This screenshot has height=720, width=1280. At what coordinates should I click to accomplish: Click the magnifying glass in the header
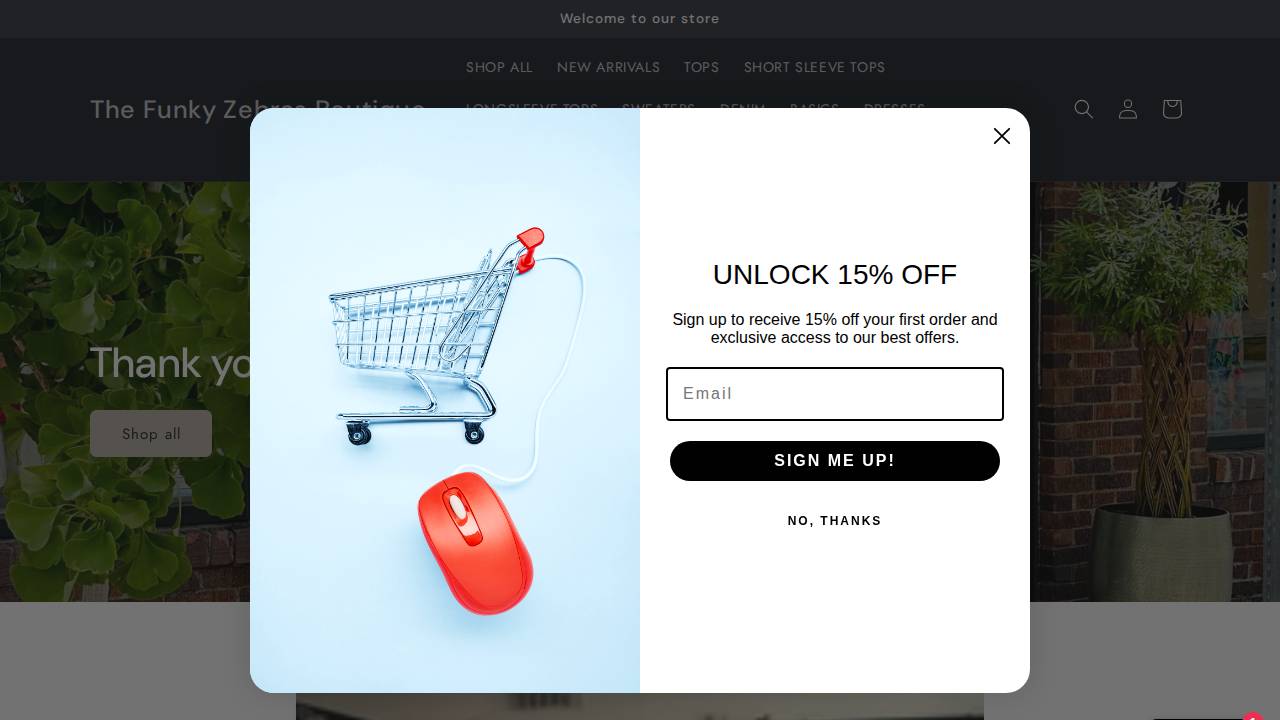[1083, 109]
